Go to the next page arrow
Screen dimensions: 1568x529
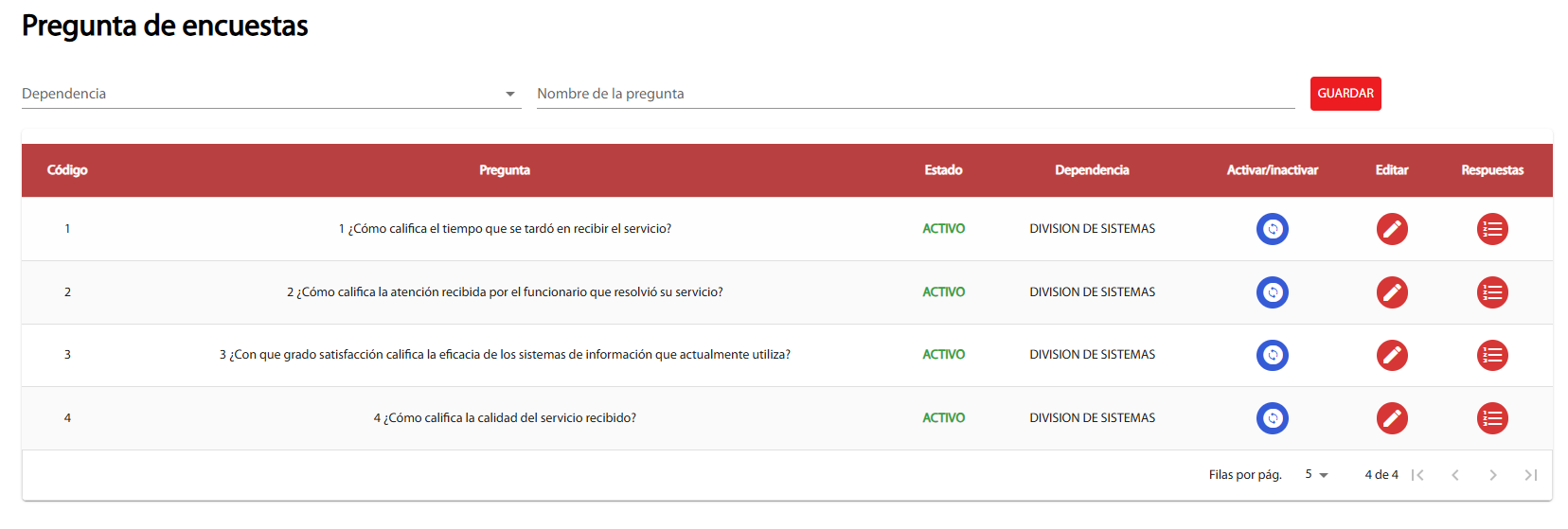pos(1492,475)
